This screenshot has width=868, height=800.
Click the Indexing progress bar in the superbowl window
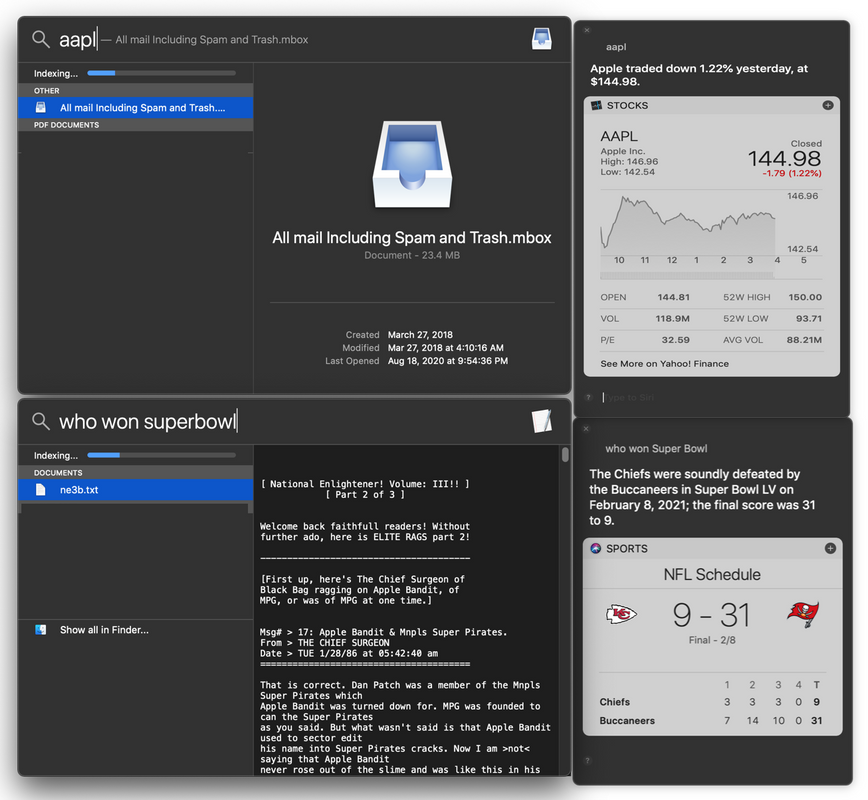click(161, 455)
